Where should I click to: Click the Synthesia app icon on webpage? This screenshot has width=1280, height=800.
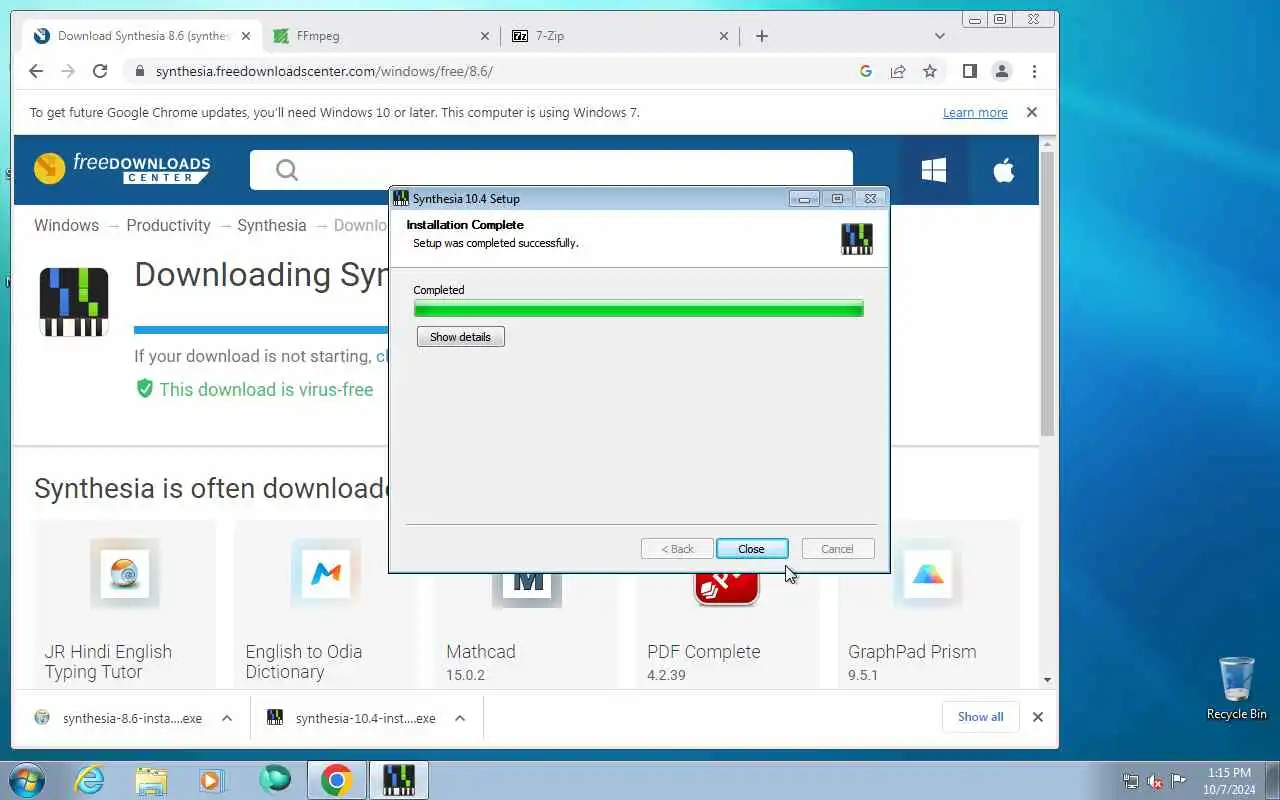tap(74, 302)
